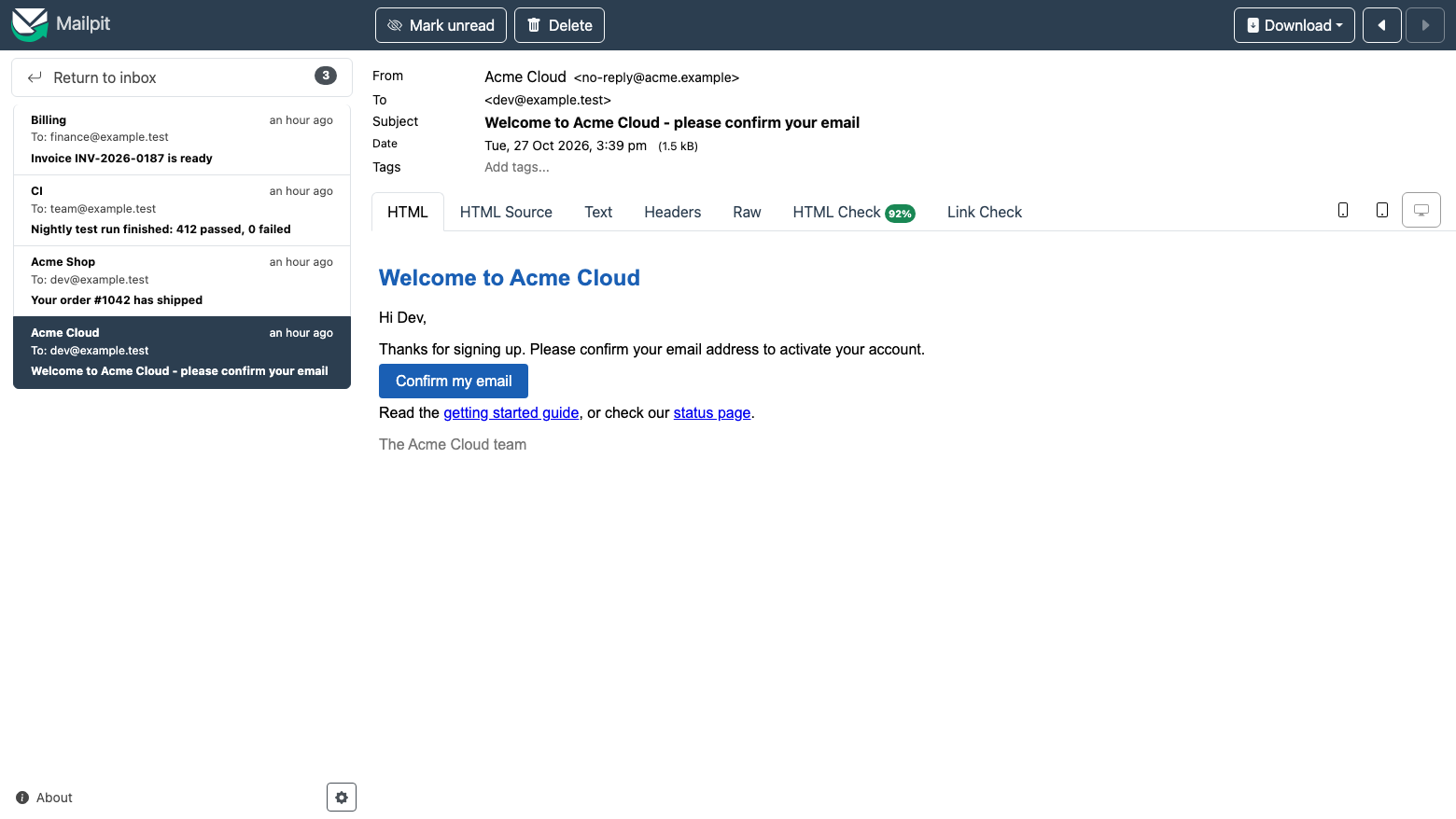This screenshot has height=819, width=1456.
Task: Go to previous message arrow
Action: (1382, 25)
